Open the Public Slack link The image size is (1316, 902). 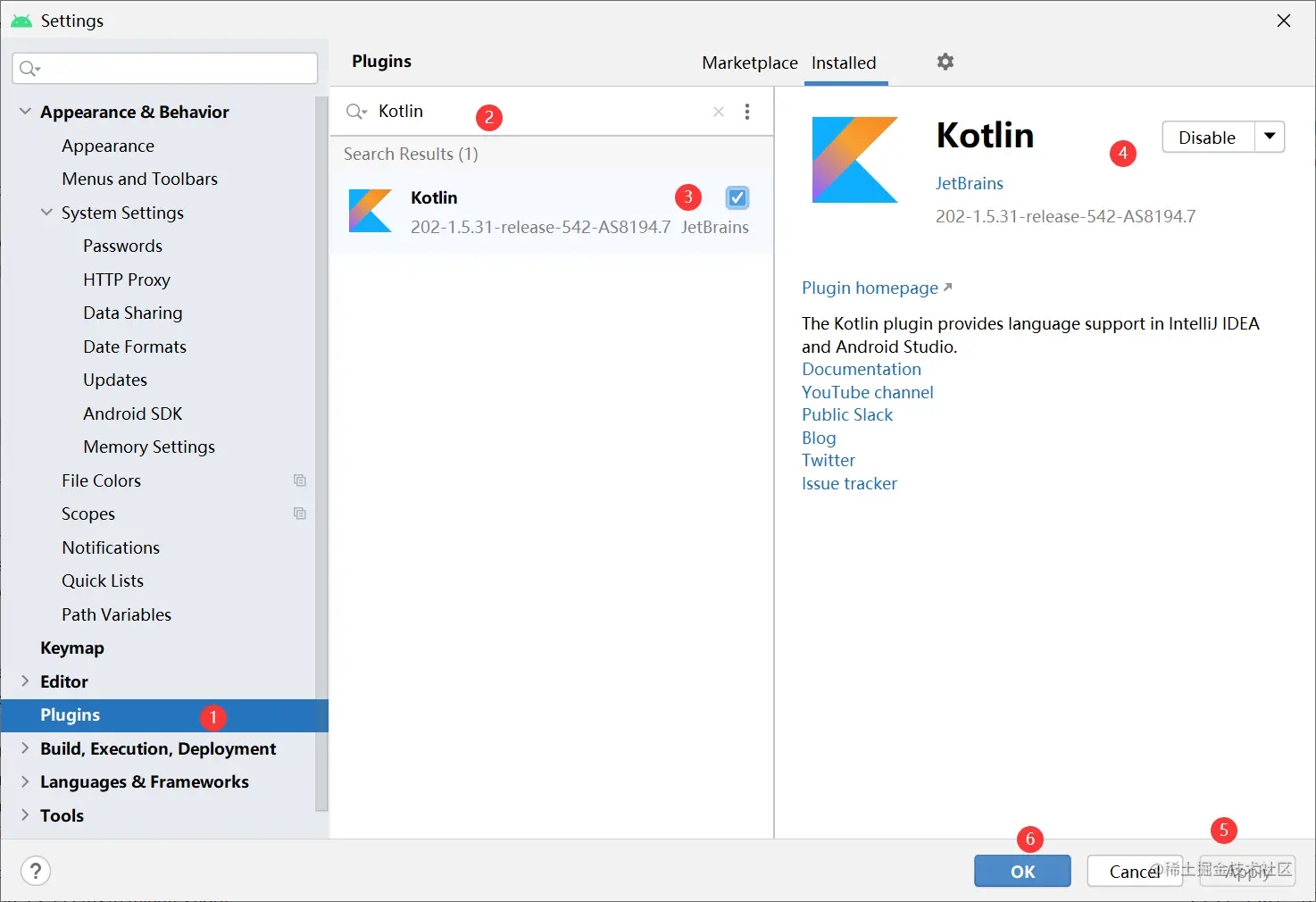tap(847, 414)
